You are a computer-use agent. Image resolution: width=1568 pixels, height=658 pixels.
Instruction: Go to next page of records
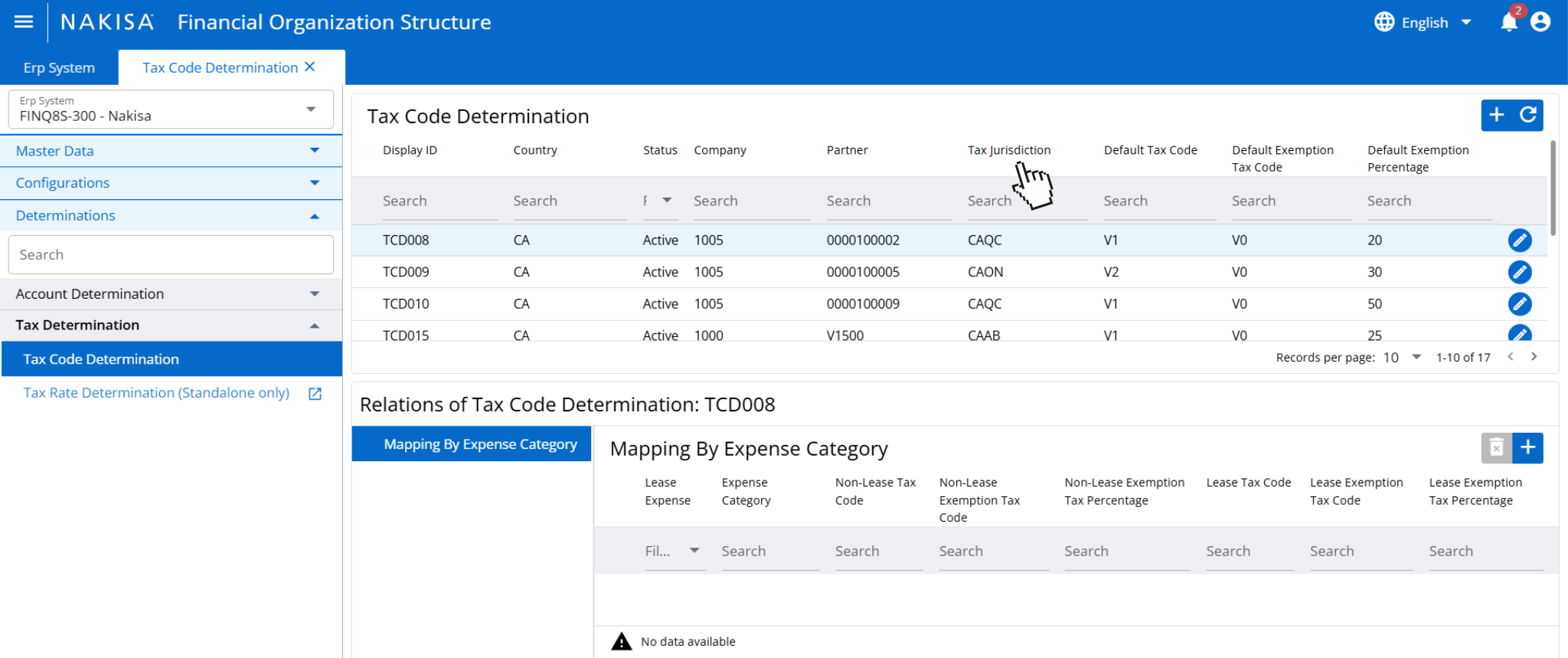point(1534,357)
